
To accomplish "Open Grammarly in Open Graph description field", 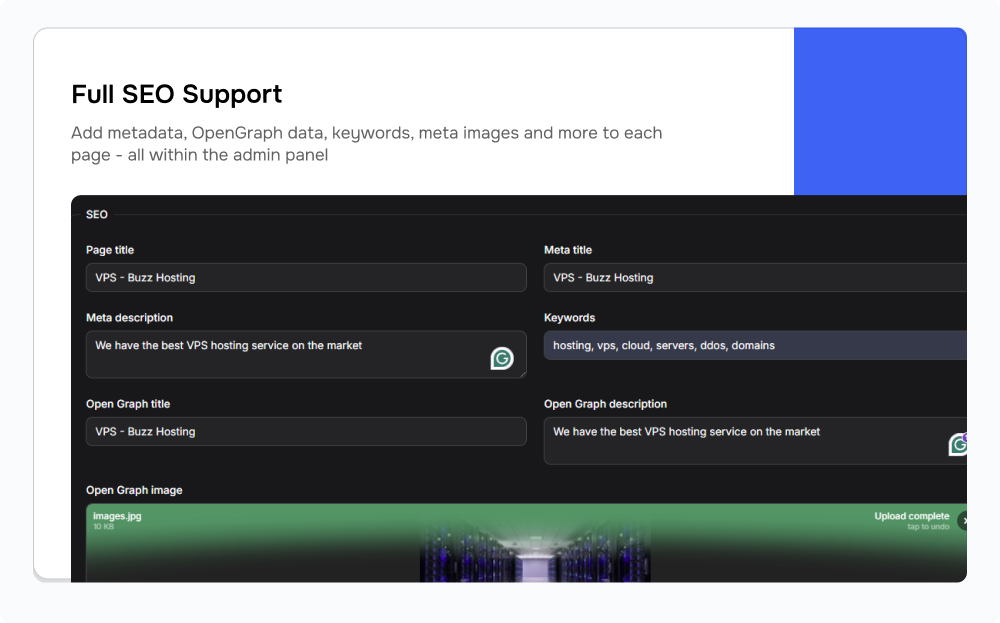I will coord(958,444).
